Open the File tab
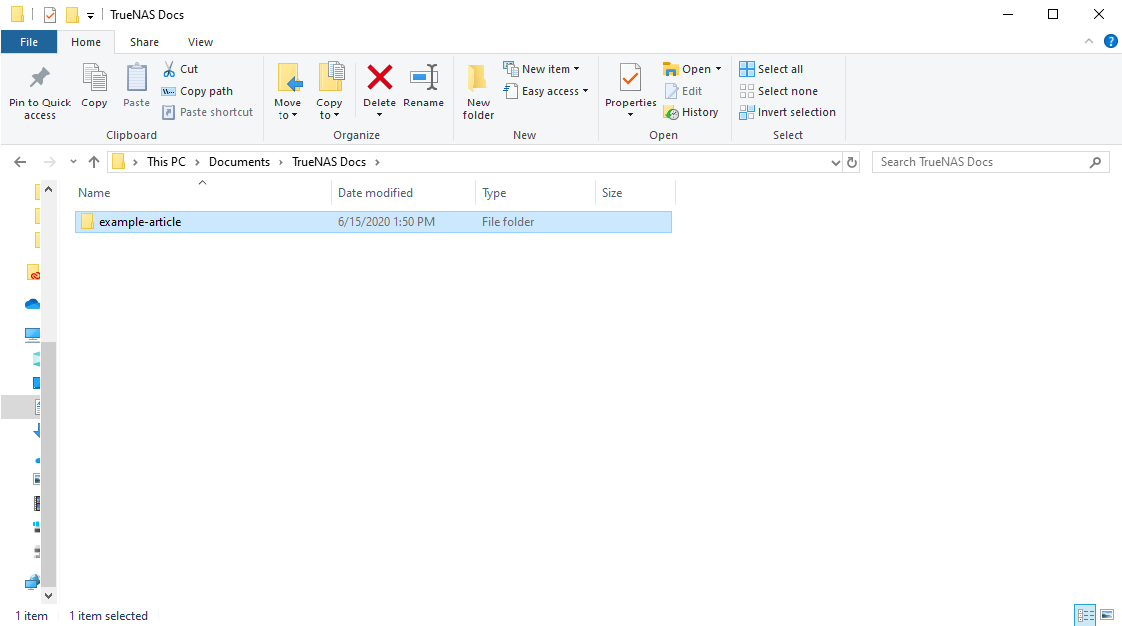Screen dimensions: 1122x626 29,42
